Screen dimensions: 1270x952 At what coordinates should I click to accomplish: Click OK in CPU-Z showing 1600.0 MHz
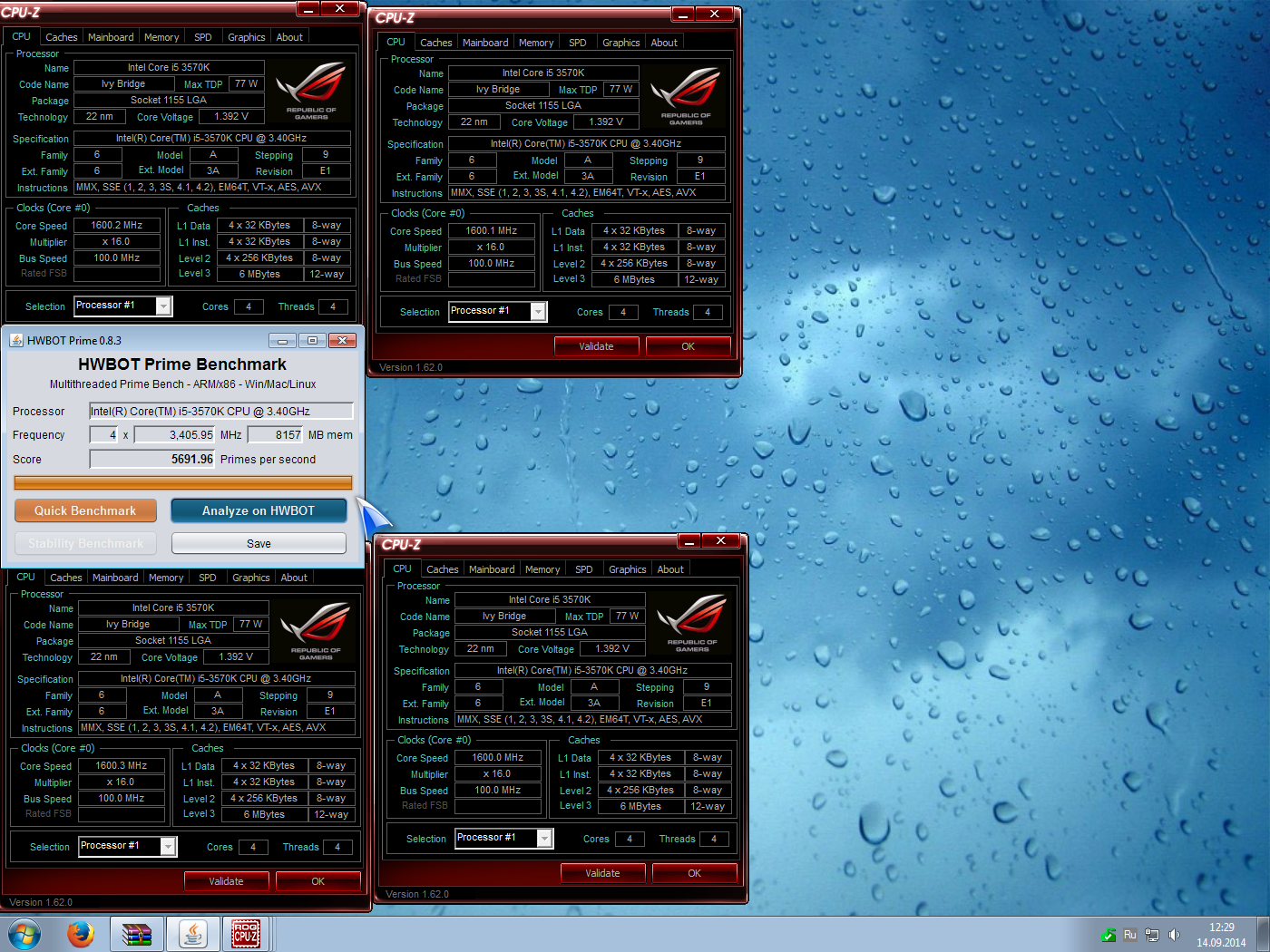click(694, 873)
